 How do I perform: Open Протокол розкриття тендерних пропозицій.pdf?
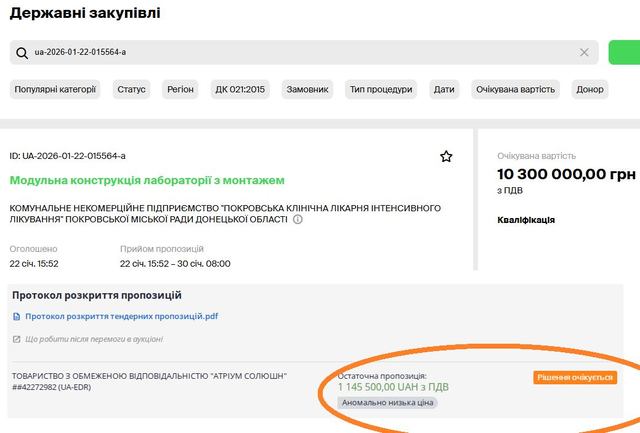(122, 317)
